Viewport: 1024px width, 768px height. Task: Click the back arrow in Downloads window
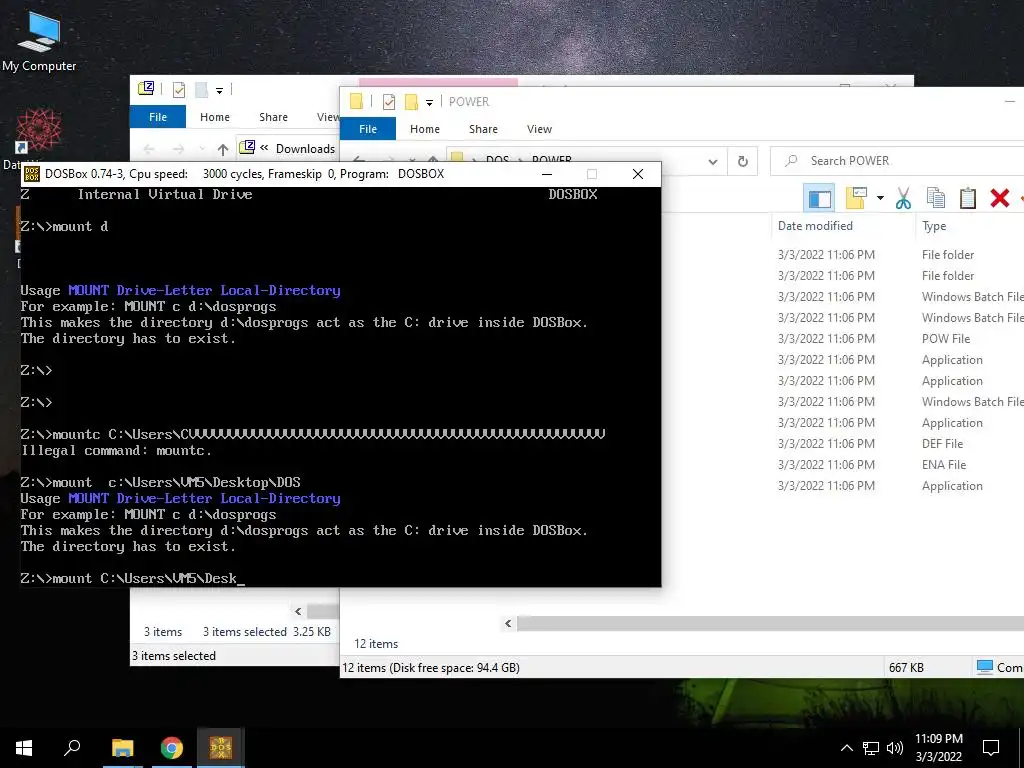pos(149,149)
